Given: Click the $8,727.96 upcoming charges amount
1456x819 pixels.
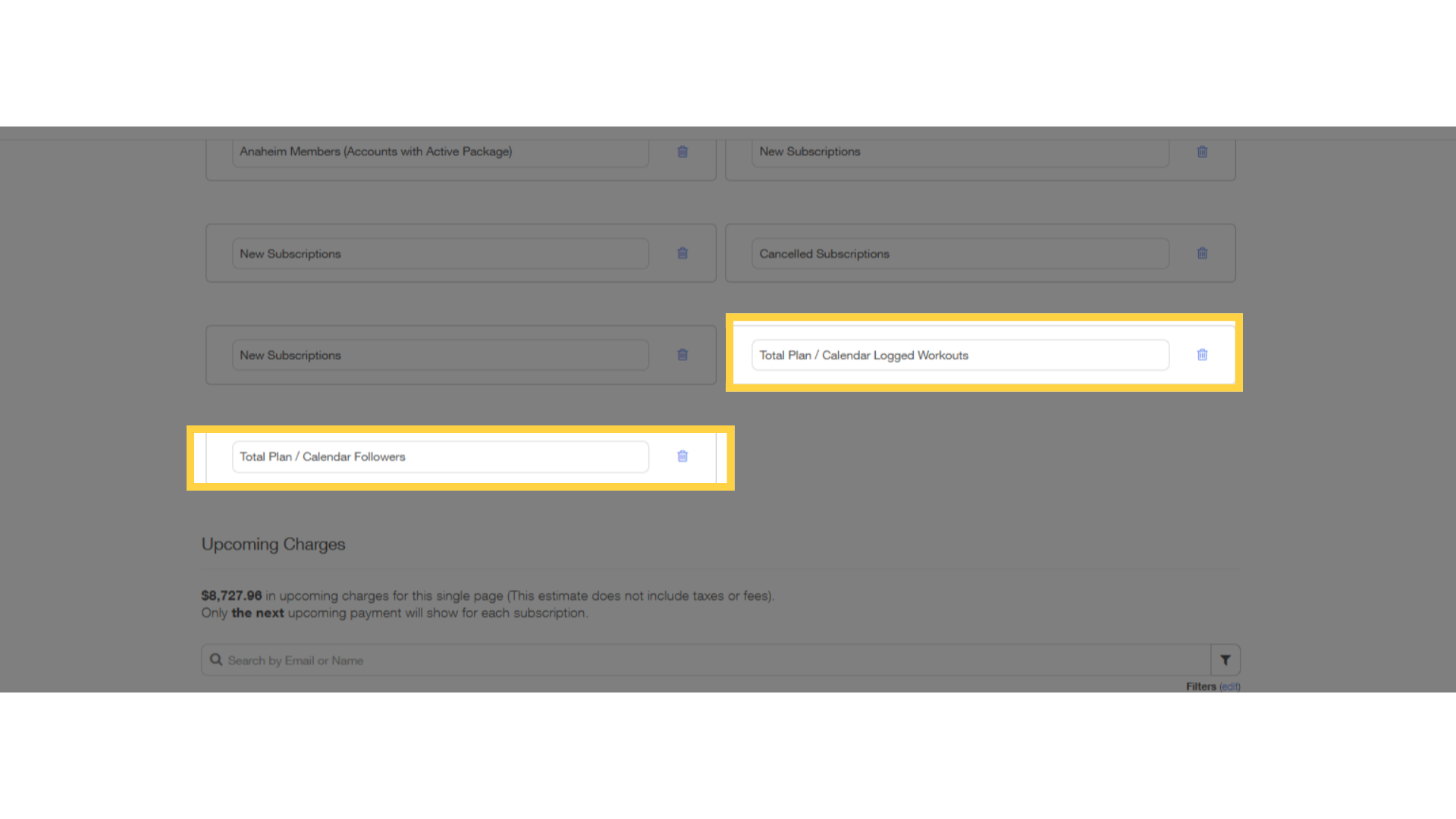Looking at the screenshot, I should point(231,596).
